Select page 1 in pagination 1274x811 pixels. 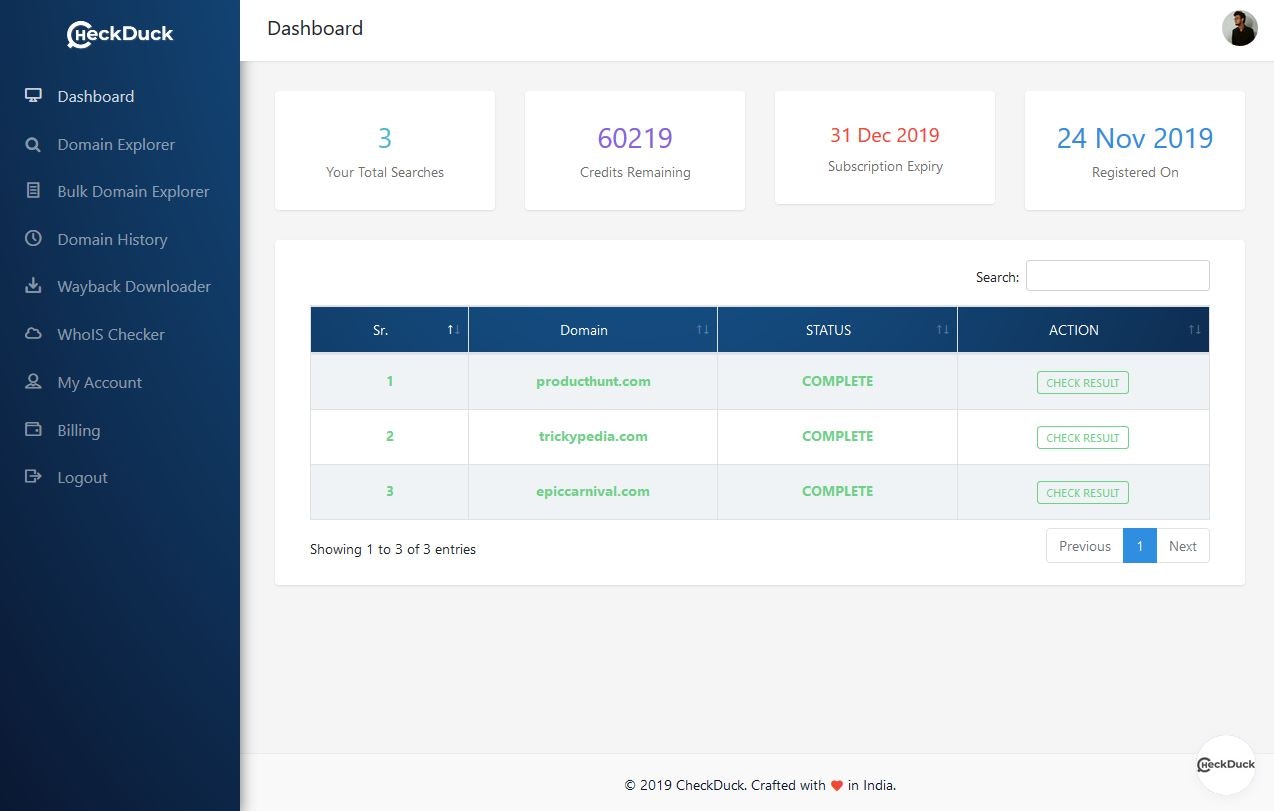click(x=1140, y=546)
